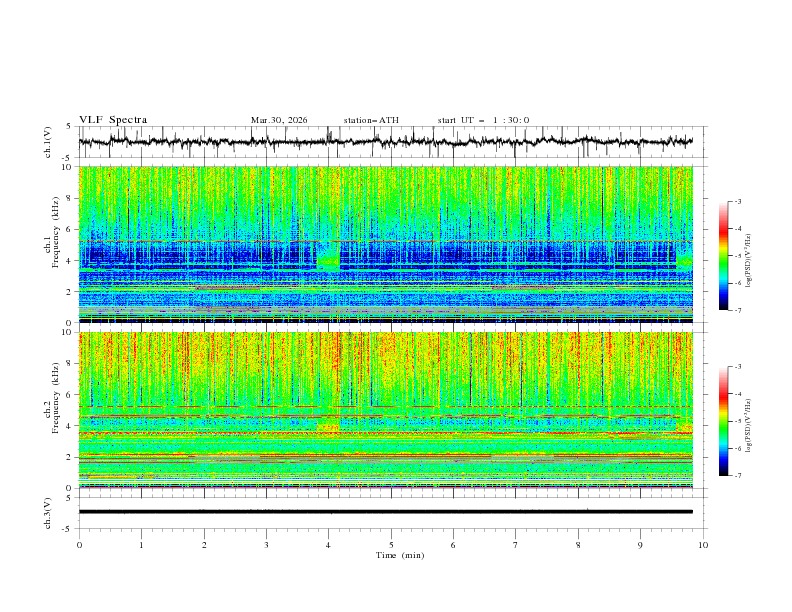This screenshot has height=612, width=792.
Task: Click the ch.2 "Frequency (kHz)" axis label
Action: tap(55, 398)
